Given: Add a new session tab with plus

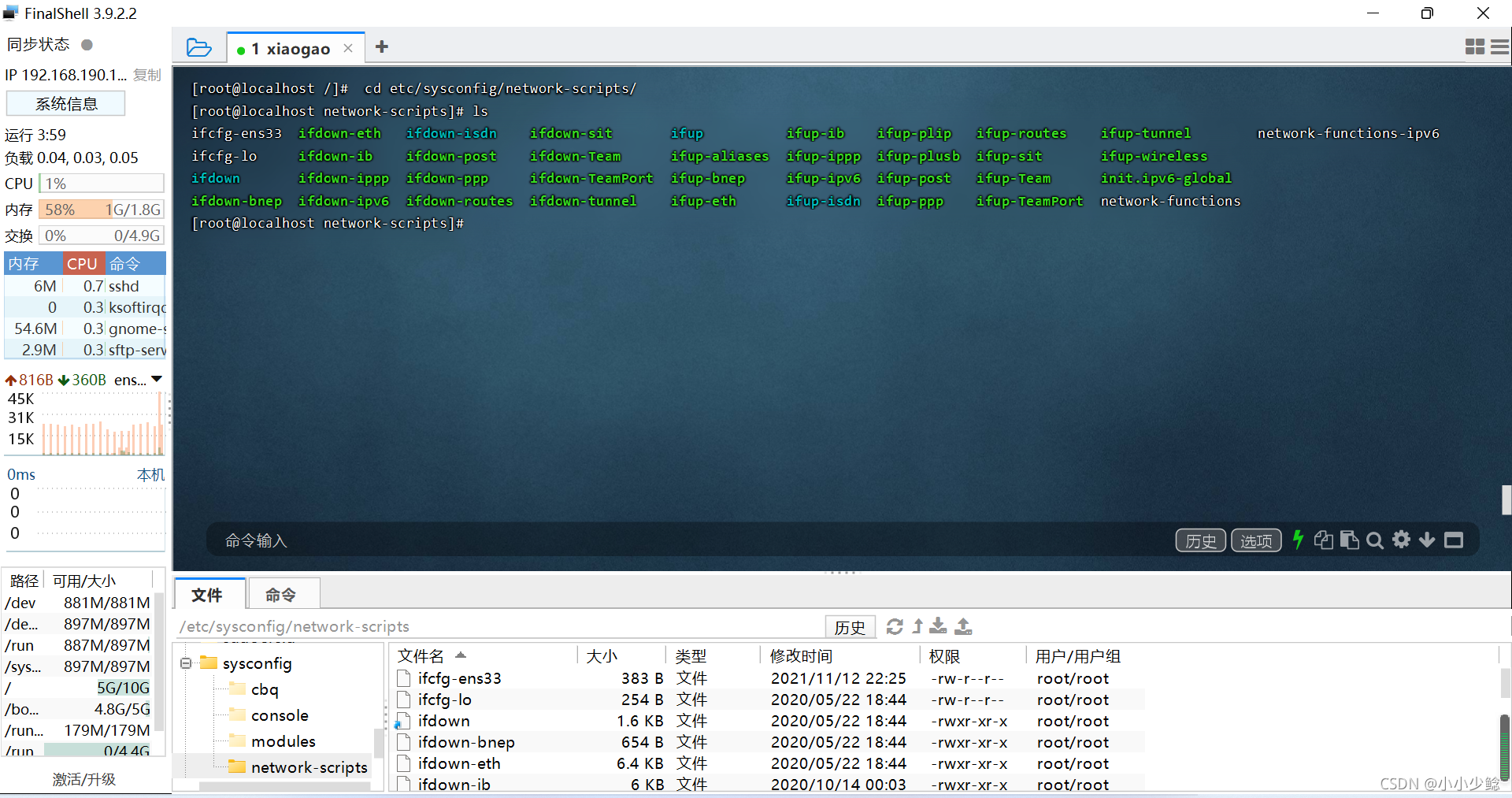Looking at the screenshot, I should (x=382, y=47).
